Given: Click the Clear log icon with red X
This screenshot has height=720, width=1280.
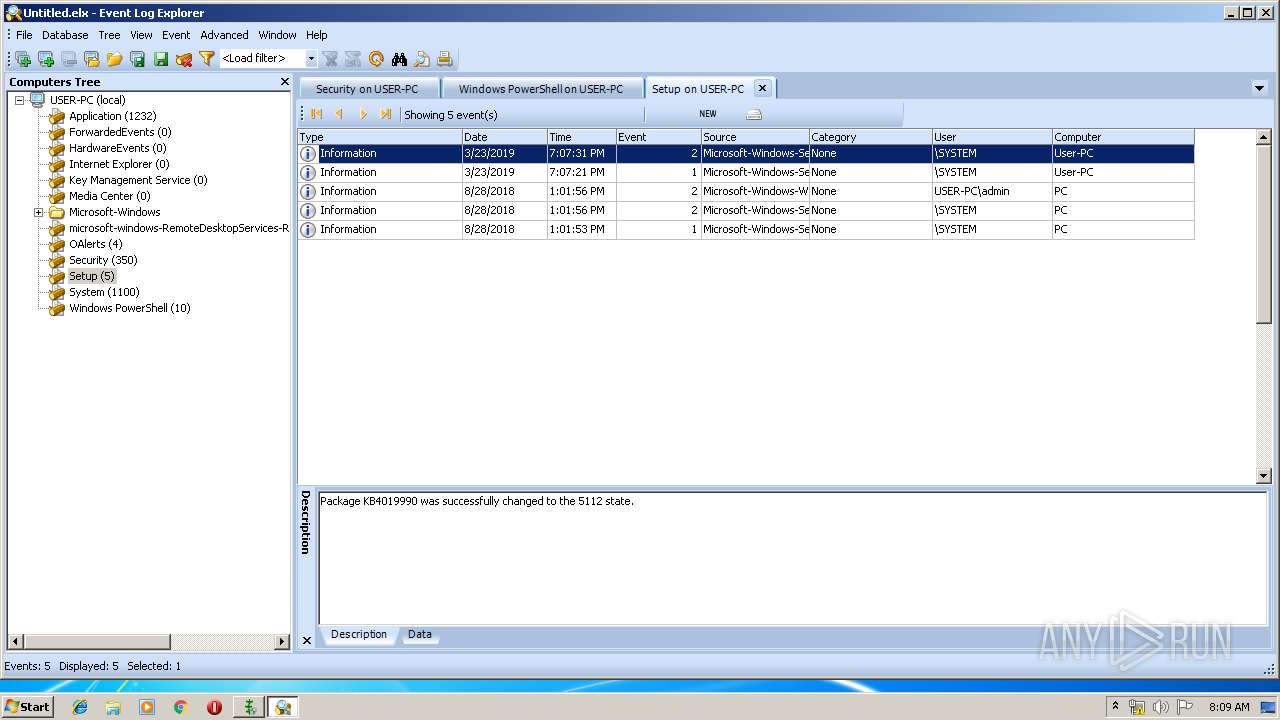Looking at the screenshot, I should [x=183, y=59].
